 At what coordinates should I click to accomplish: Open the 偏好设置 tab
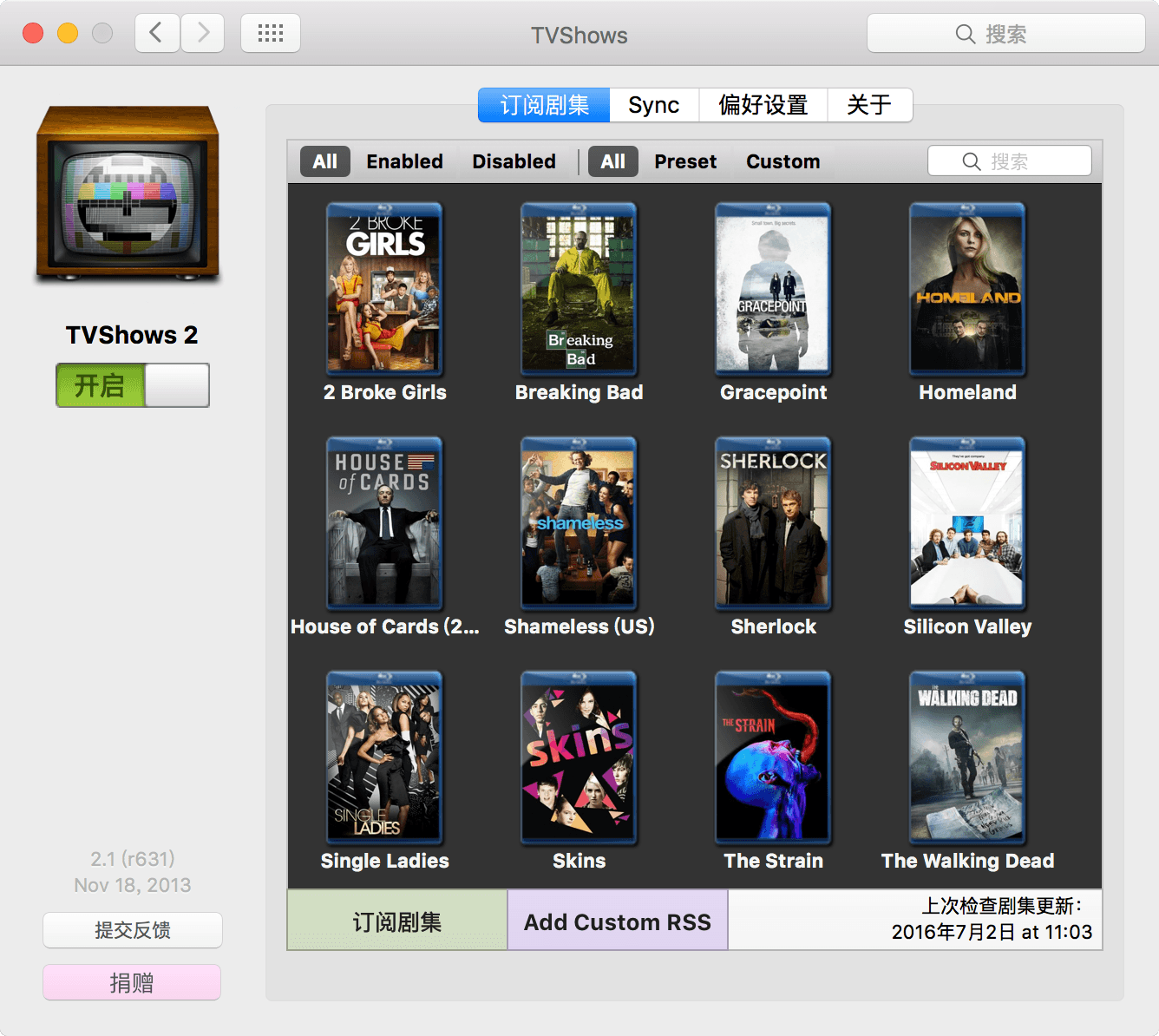click(763, 105)
